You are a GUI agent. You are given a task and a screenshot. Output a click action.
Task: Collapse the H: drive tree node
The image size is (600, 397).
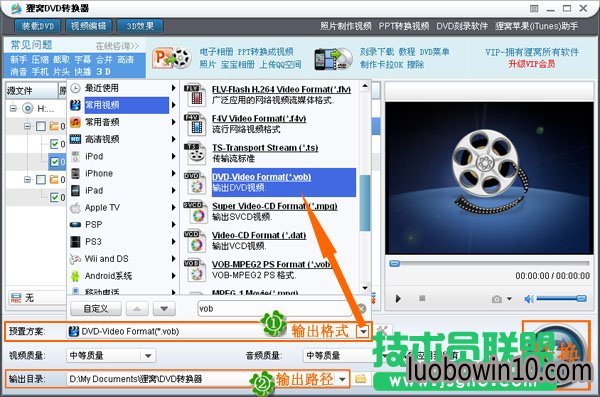click(13, 108)
